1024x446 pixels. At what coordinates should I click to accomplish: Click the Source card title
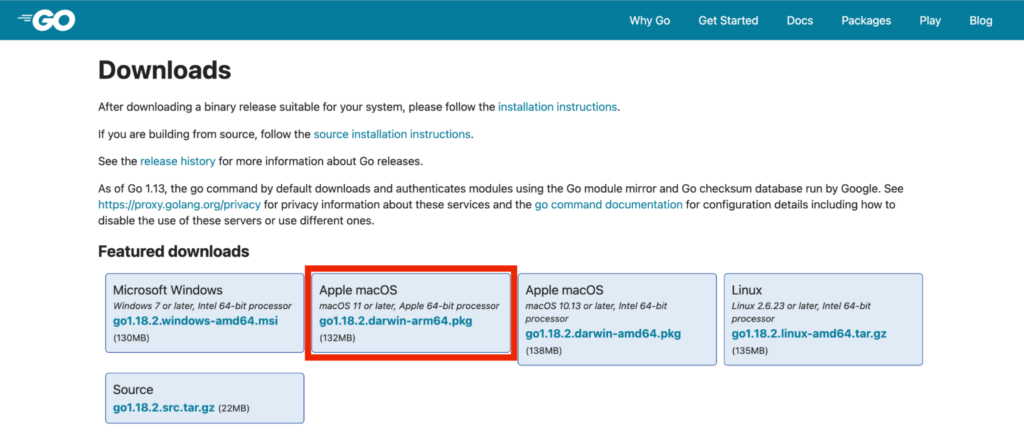133,390
